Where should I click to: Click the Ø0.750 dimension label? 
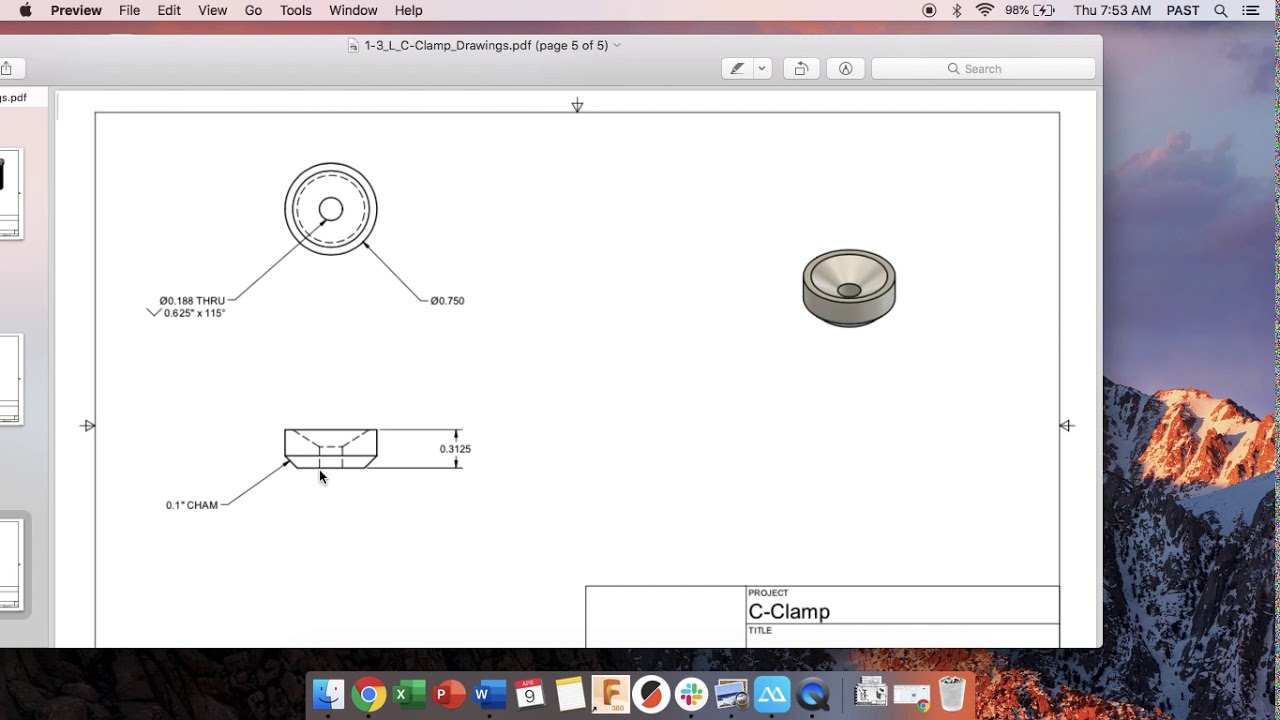[x=447, y=301]
